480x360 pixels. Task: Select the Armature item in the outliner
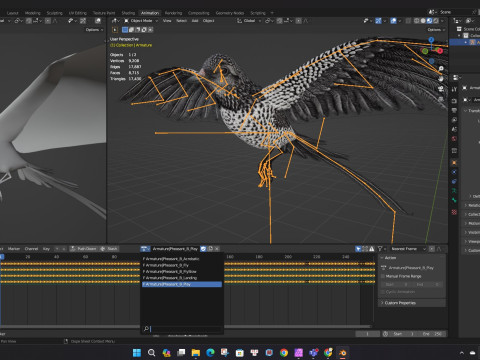point(465,42)
